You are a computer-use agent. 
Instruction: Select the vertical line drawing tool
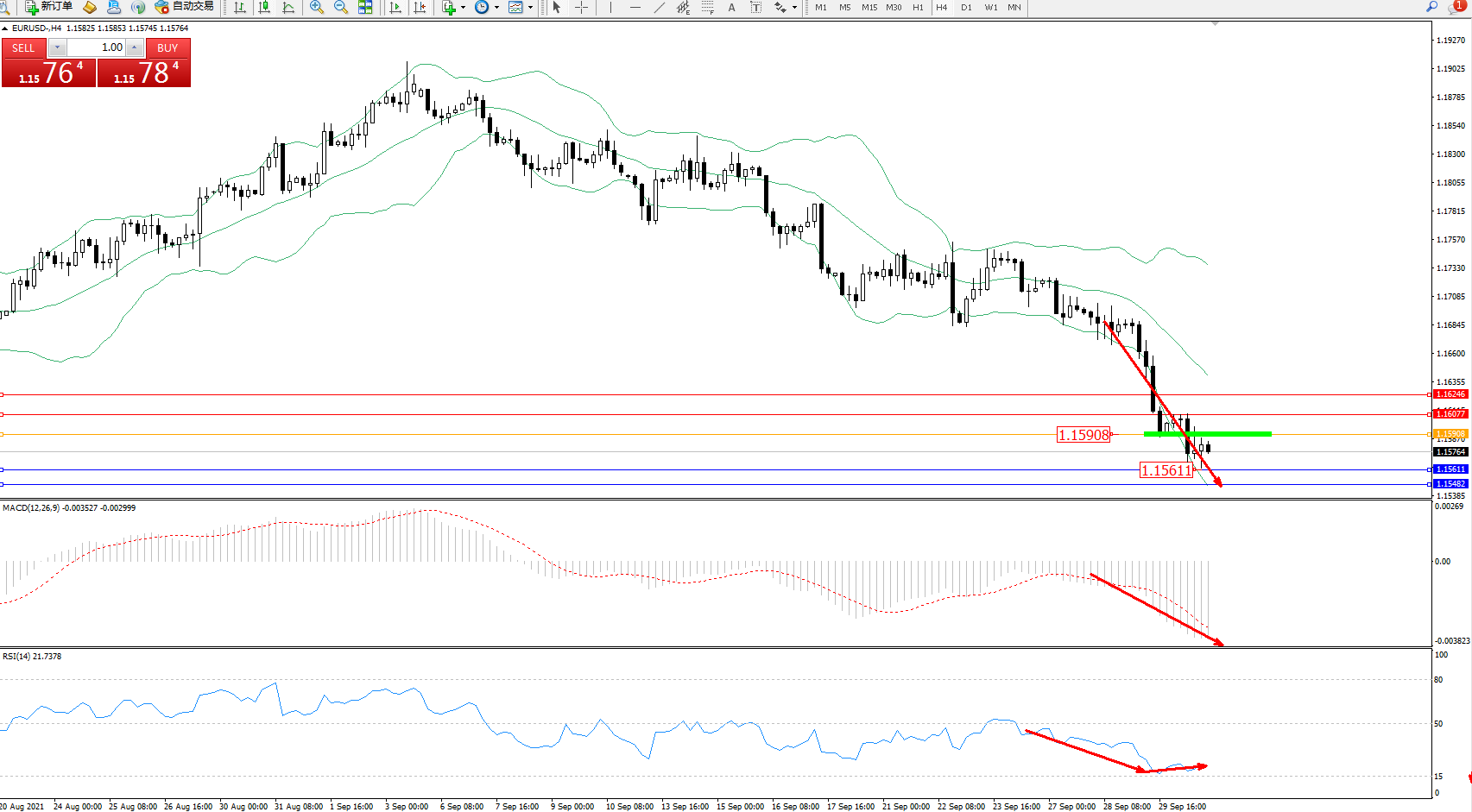click(x=610, y=7)
